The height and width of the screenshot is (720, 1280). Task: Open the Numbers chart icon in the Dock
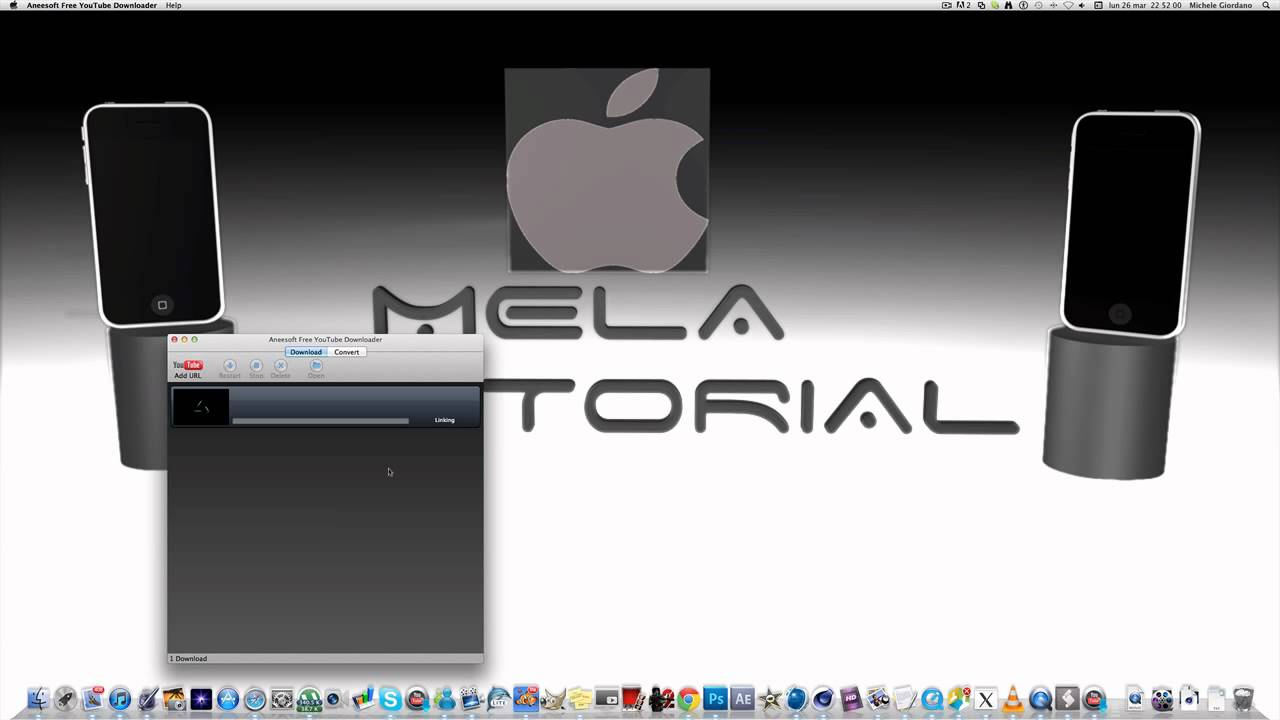pos(363,698)
